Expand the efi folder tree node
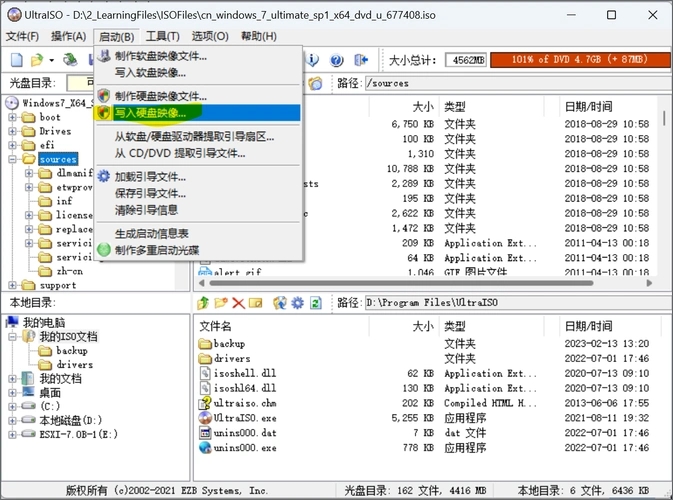 pos(12,145)
